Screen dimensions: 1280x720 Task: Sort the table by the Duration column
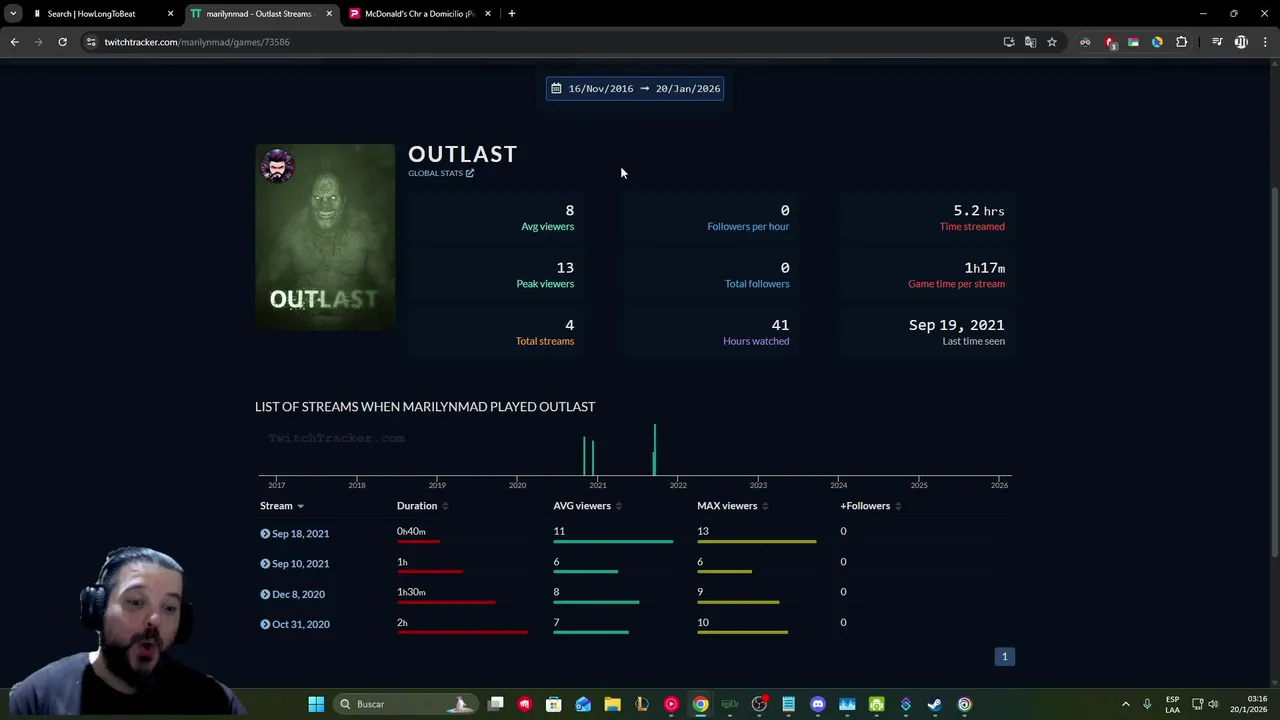point(422,506)
